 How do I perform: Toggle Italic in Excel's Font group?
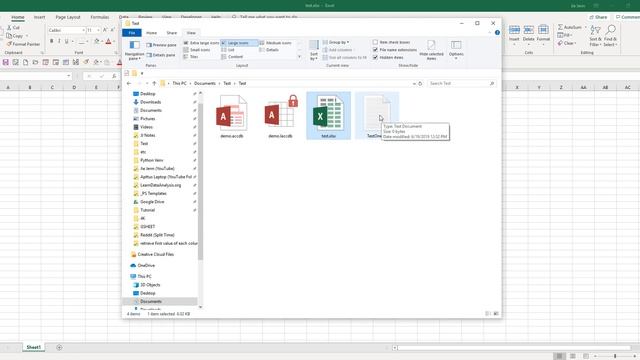pos(59,41)
